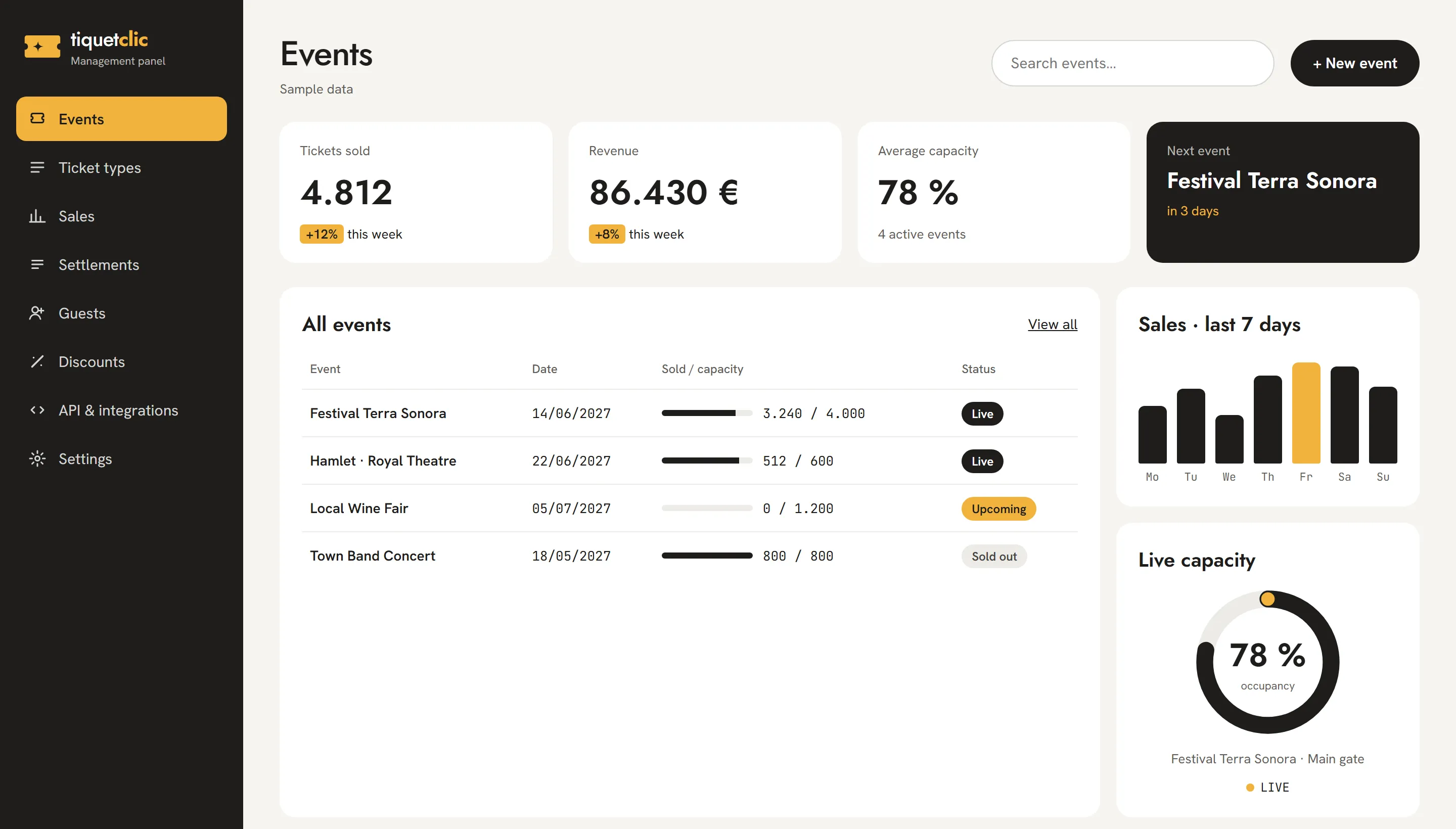Create a new event with the button
Screen dimensions: 1456x829
pyautogui.click(x=1354, y=63)
